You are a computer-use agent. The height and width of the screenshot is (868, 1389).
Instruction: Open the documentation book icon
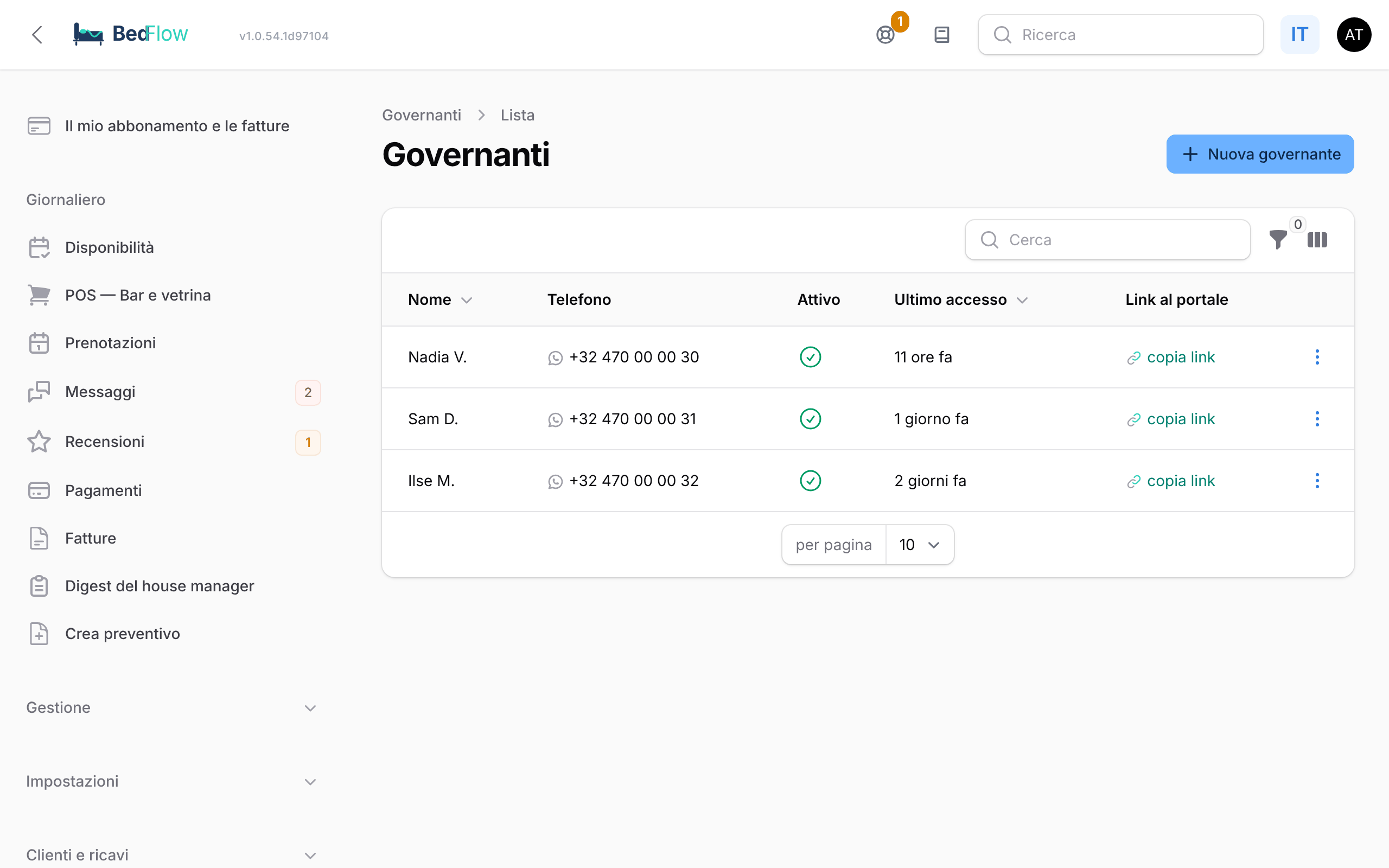pos(942,35)
